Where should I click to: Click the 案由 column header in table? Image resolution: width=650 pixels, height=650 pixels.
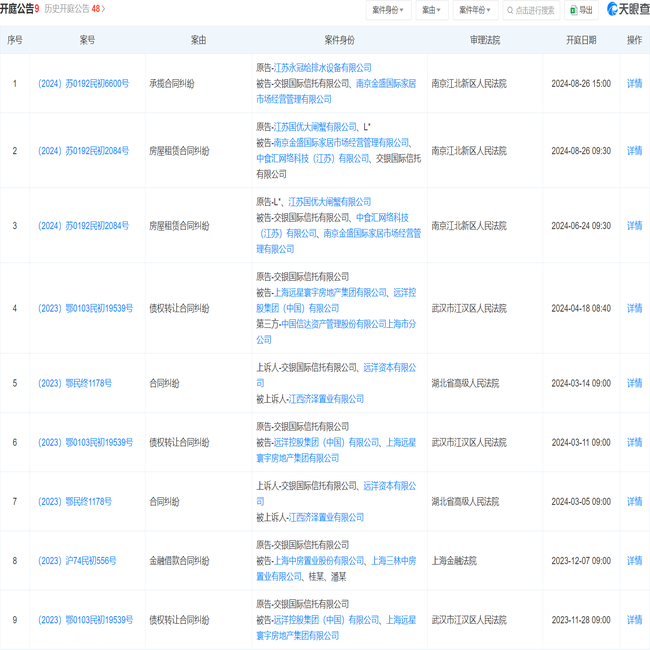point(198,40)
